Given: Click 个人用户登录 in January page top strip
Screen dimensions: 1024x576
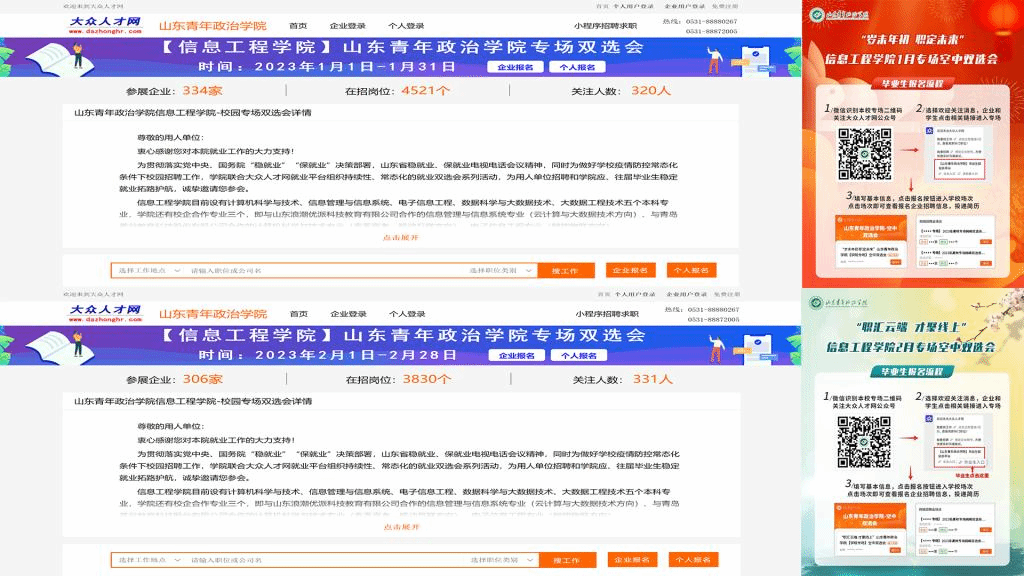Looking at the screenshot, I should pyautogui.click(x=633, y=6).
